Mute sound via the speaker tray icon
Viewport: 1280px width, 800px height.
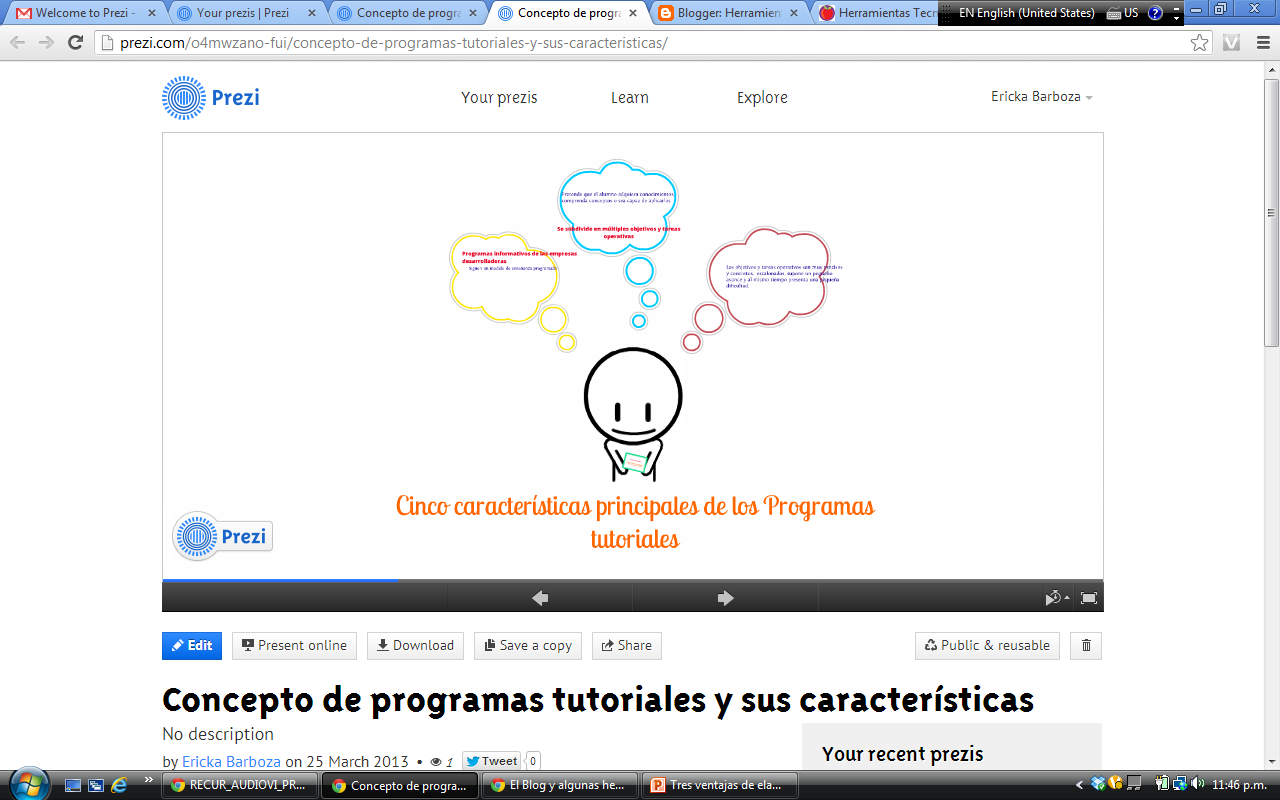click(x=1195, y=784)
